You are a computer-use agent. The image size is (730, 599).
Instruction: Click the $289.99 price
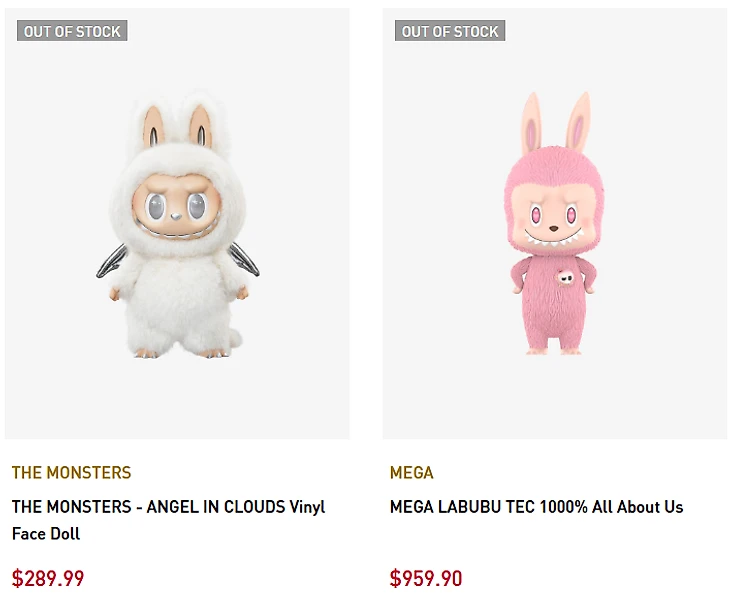click(48, 578)
